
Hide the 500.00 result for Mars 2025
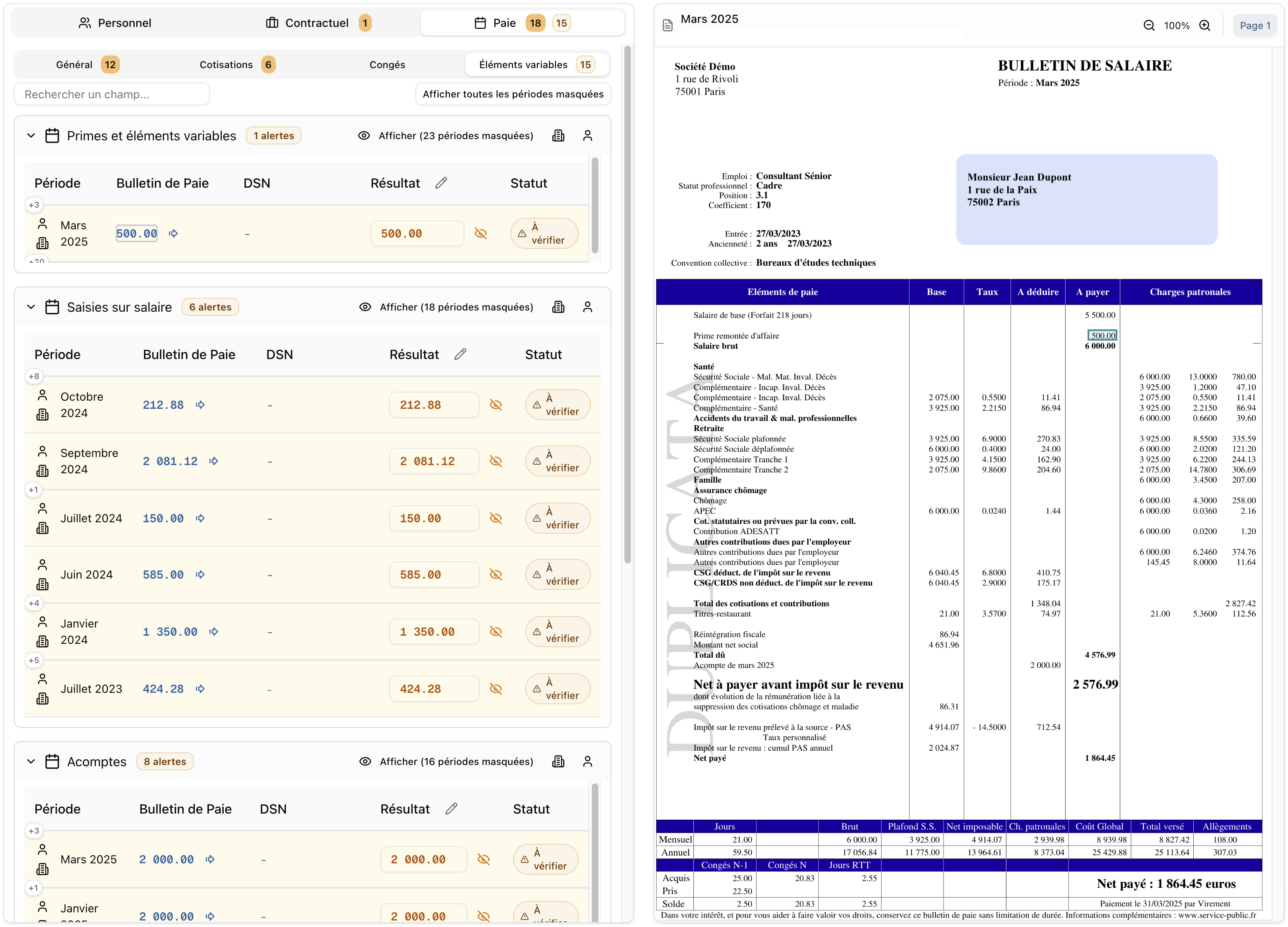click(x=481, y=233)
